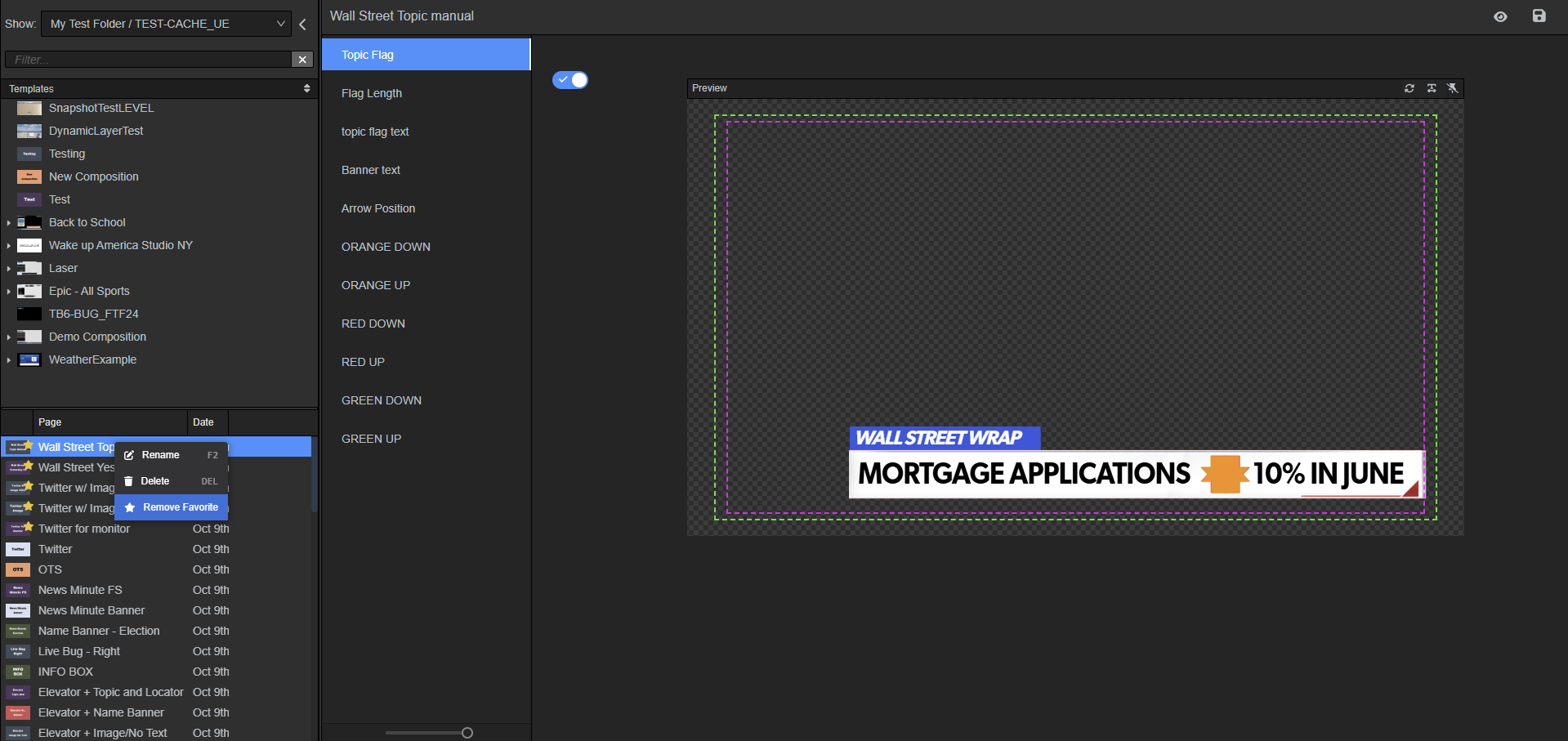The width and height of the screenshot is (1568, 741).
Task: Toggle the Topic Flag switch off
Action: point(570,80)
